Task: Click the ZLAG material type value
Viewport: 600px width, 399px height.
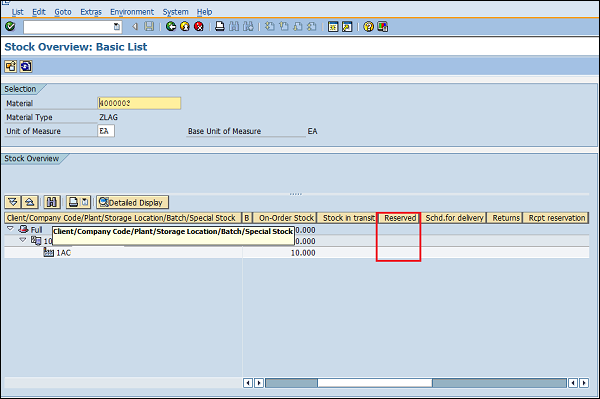Action: pos(109,117)
